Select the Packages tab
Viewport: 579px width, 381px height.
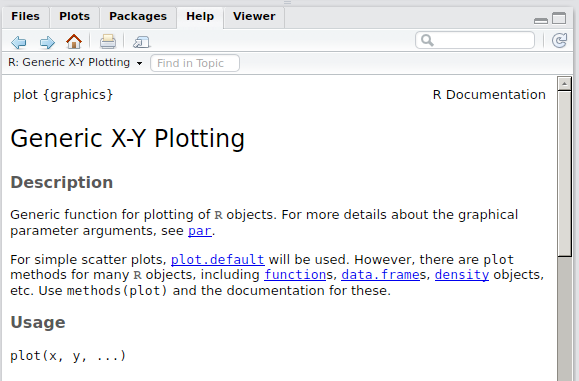[x=138, y=17]
